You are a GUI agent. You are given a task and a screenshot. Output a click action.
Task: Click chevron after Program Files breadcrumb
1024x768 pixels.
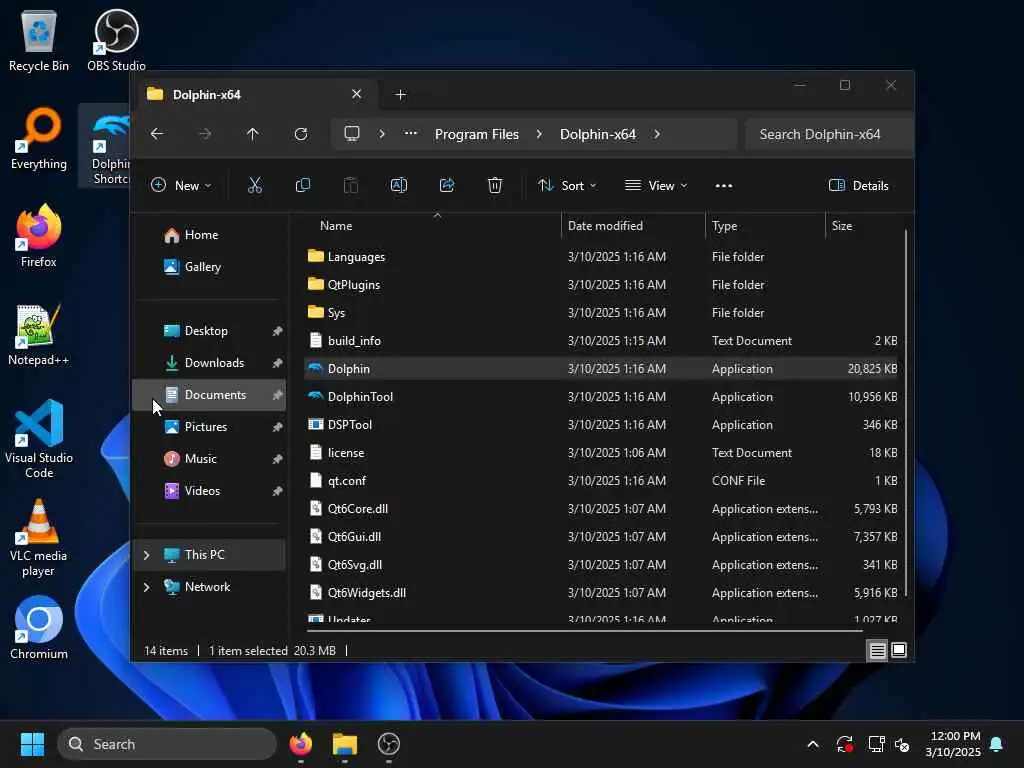539,134
